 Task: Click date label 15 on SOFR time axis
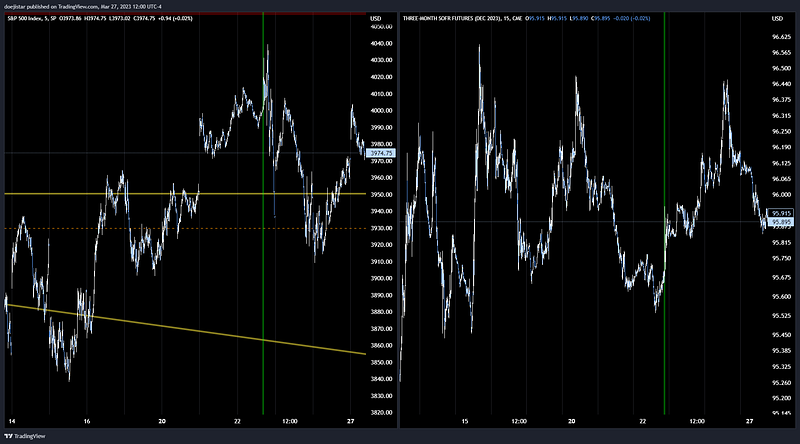tap(464, 421)
